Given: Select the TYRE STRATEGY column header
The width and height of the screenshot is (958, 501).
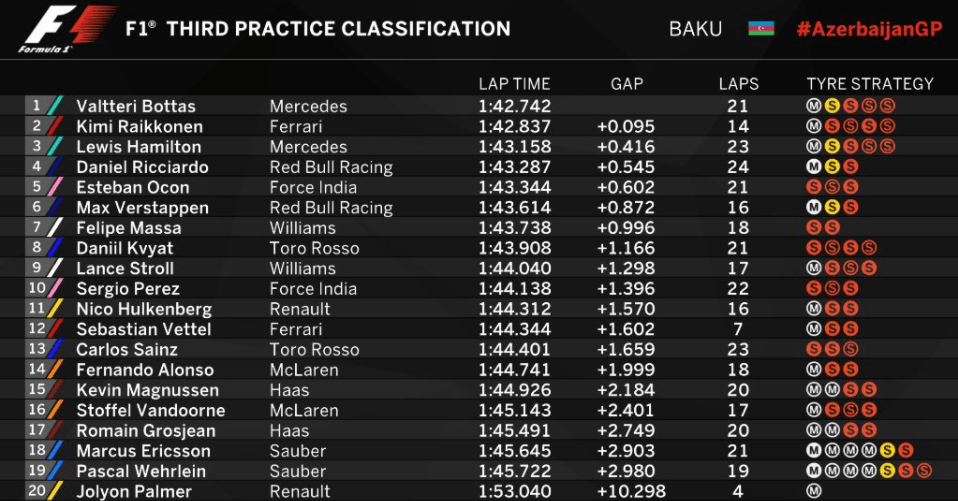Looking at the screenshot, I should pos(870,84).
